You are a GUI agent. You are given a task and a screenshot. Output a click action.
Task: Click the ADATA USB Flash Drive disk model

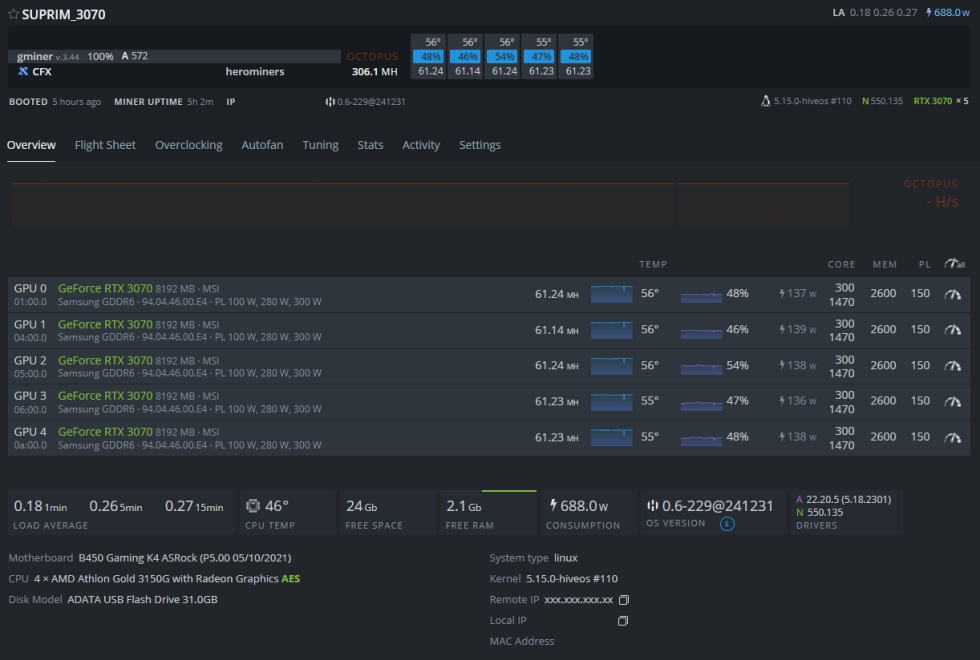click(x=142, y=599)
